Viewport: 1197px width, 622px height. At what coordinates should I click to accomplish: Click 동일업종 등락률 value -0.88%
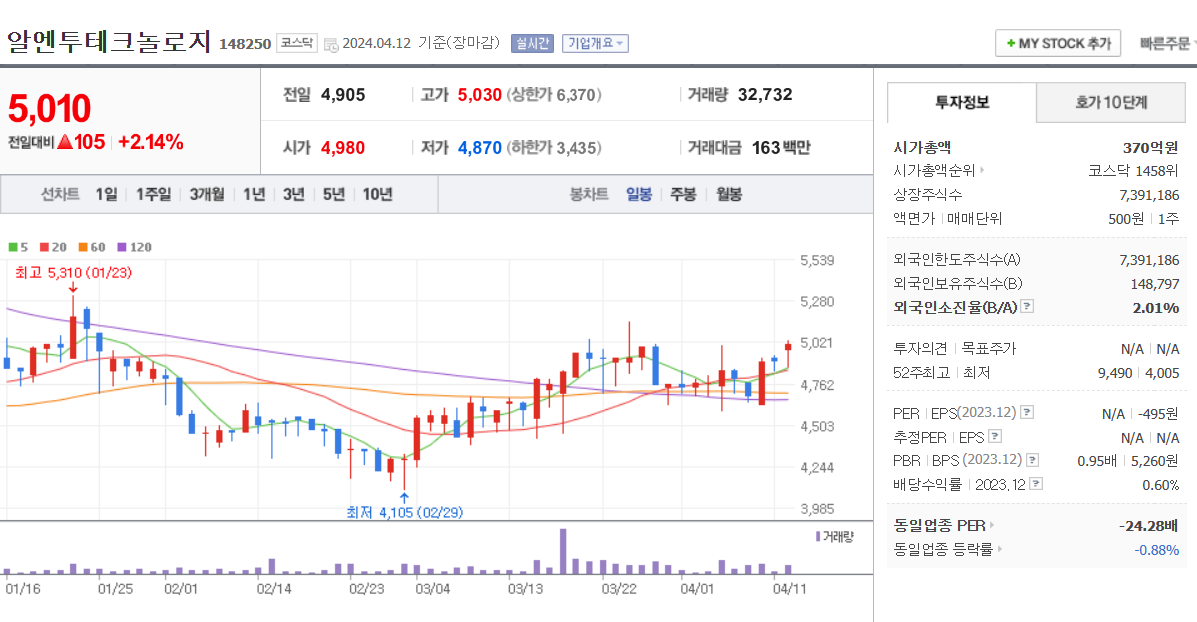(1157, 549)
